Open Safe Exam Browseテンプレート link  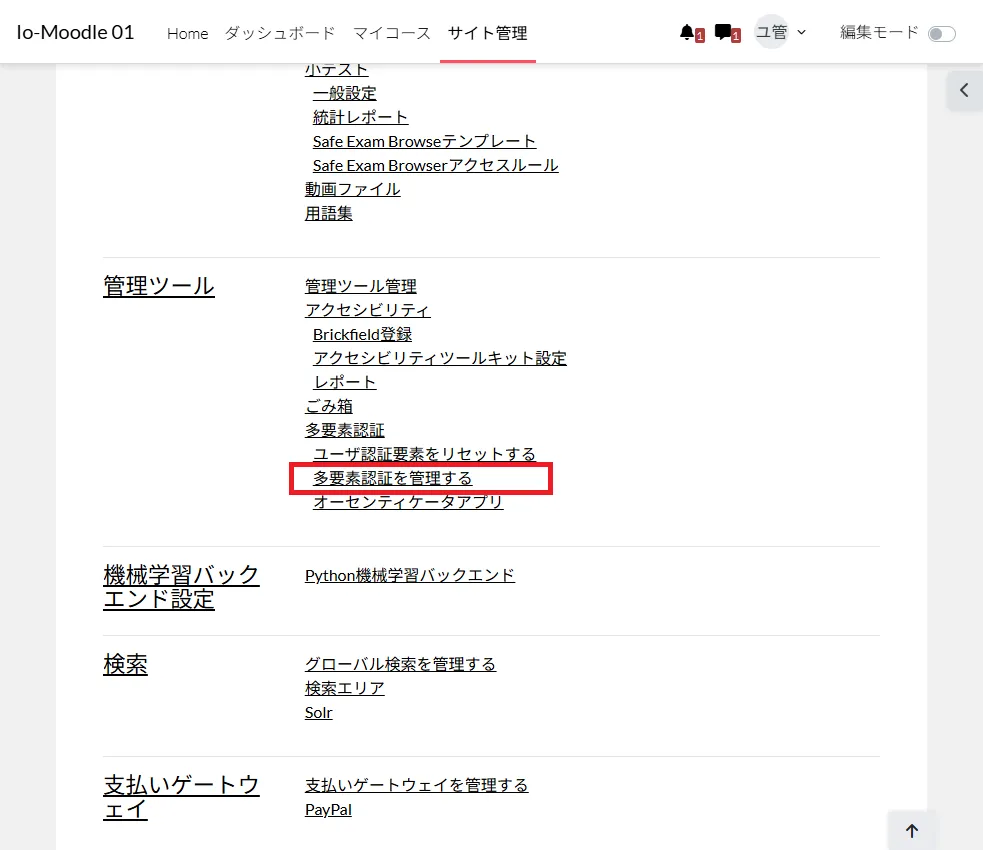424,142
